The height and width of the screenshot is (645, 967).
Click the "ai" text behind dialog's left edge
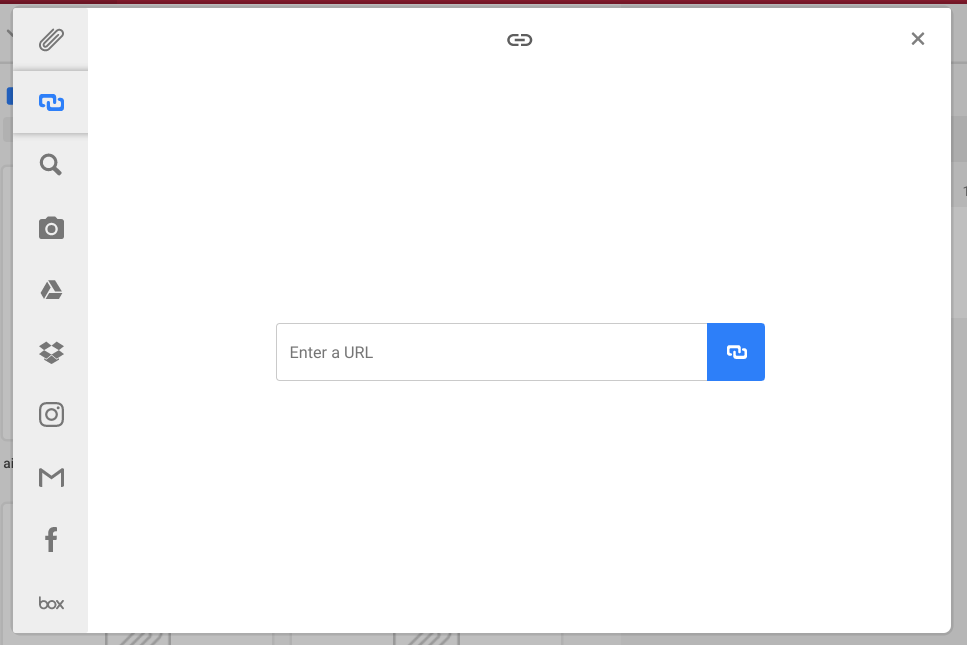click(x=8, y=464)
